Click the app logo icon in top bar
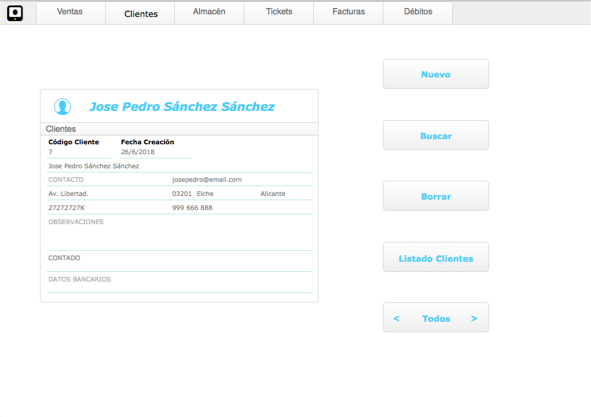 click(x=15, y=13)
